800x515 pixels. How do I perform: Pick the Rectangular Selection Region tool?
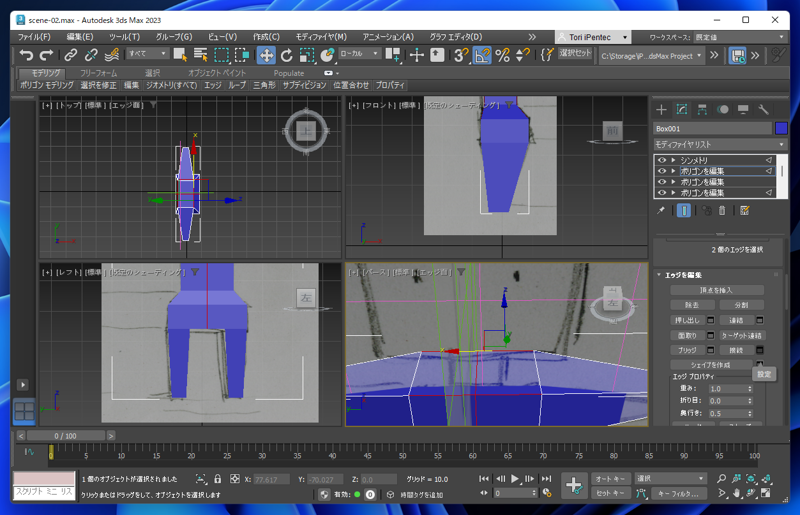pos(222,55)
